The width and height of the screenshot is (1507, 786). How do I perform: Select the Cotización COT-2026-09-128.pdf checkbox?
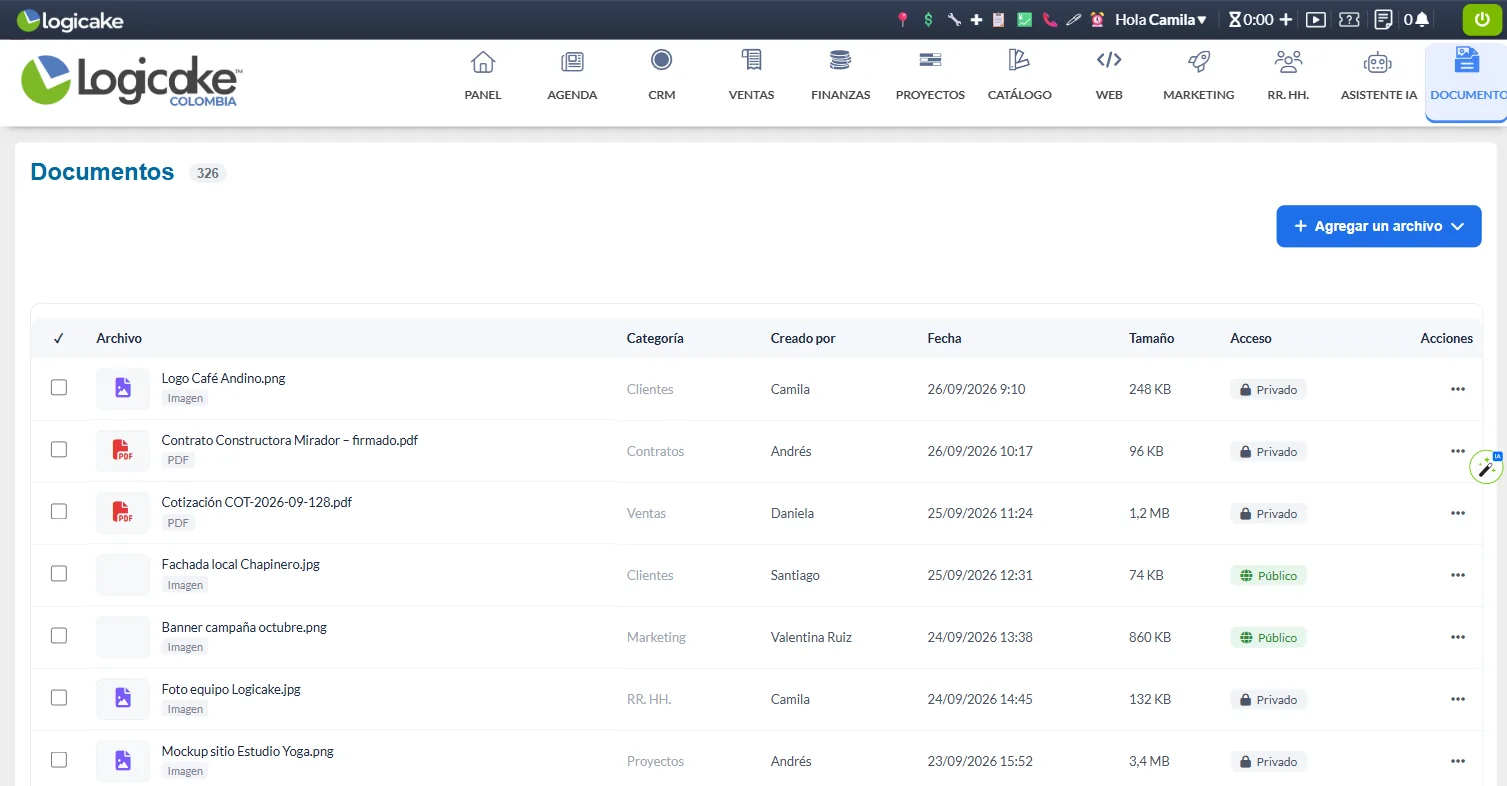click(x=59, y=511)
